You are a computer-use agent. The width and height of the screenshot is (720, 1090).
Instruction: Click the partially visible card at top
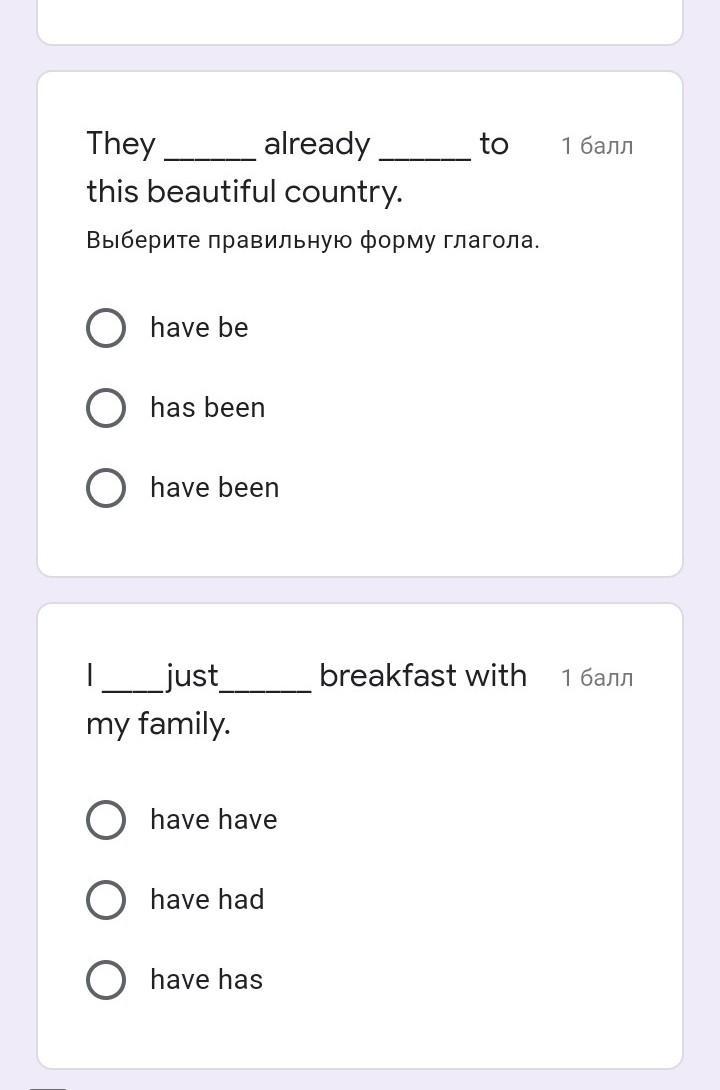(x=360, y=22)
